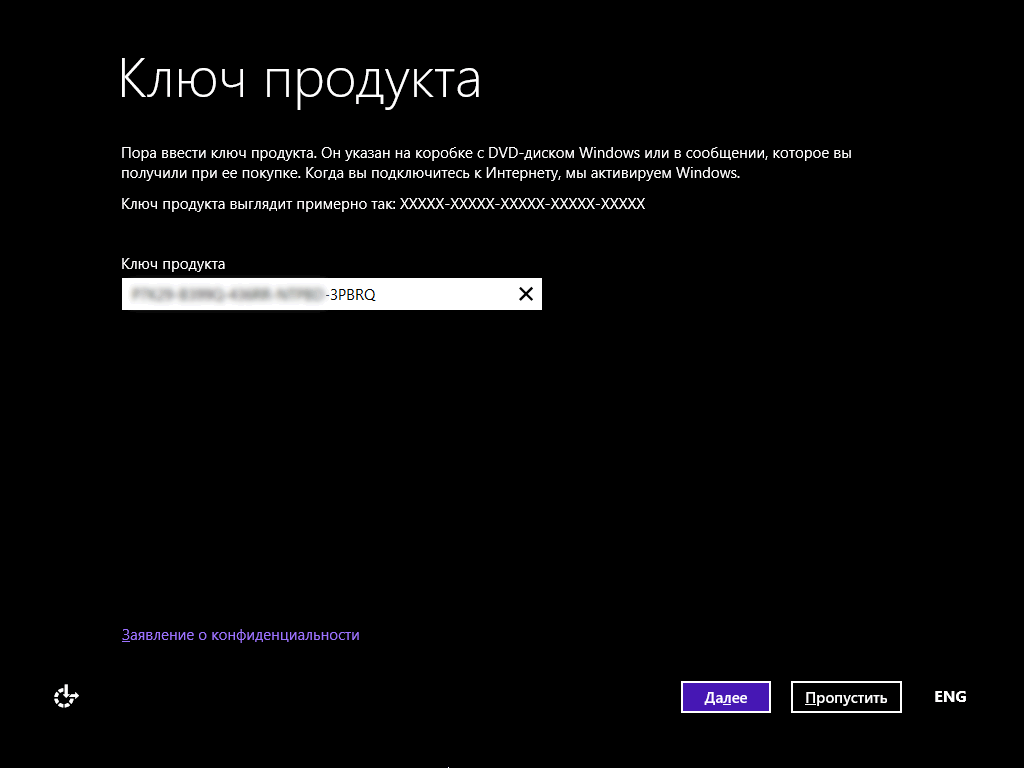
Task: Open the Заявление о конфиденциальности link
Action: pyautogui.click(x=240, y=635)
